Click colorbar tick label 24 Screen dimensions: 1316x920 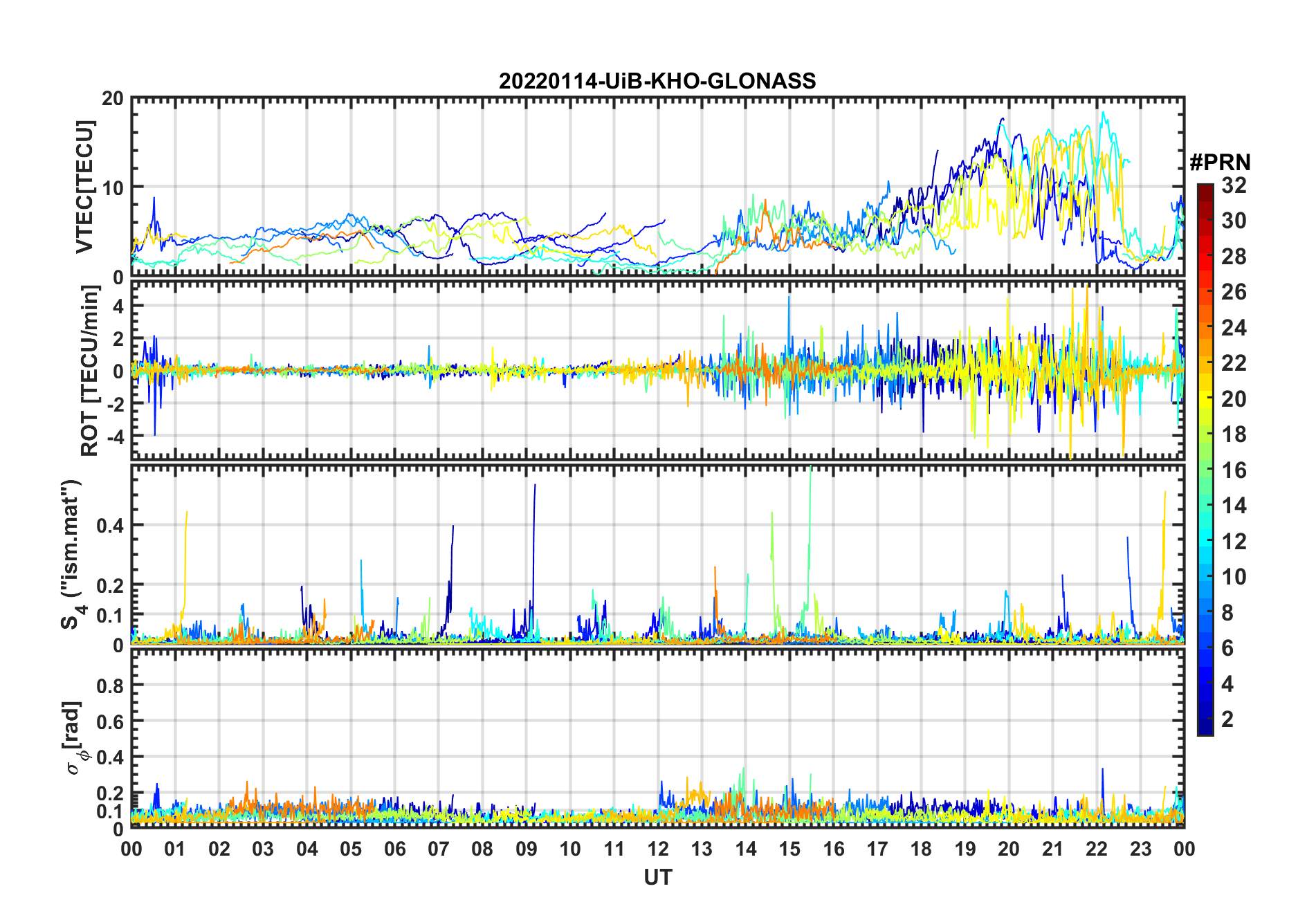coord(1234,328)
